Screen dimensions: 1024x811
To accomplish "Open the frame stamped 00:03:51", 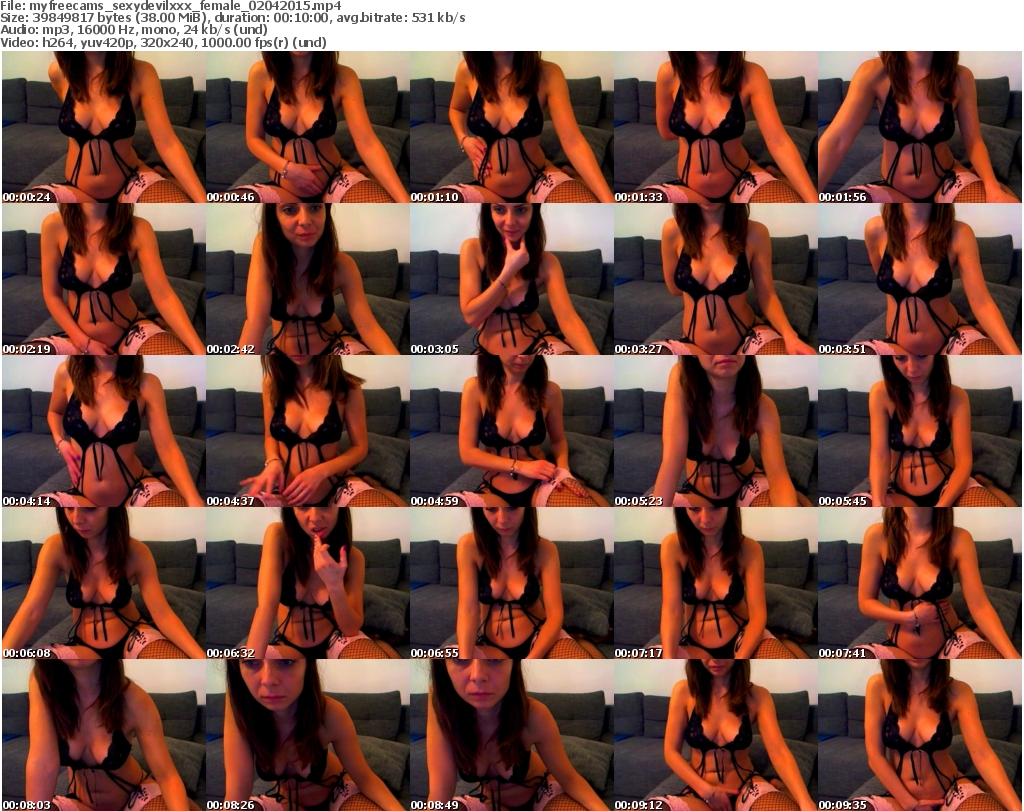I will point(920,279).
